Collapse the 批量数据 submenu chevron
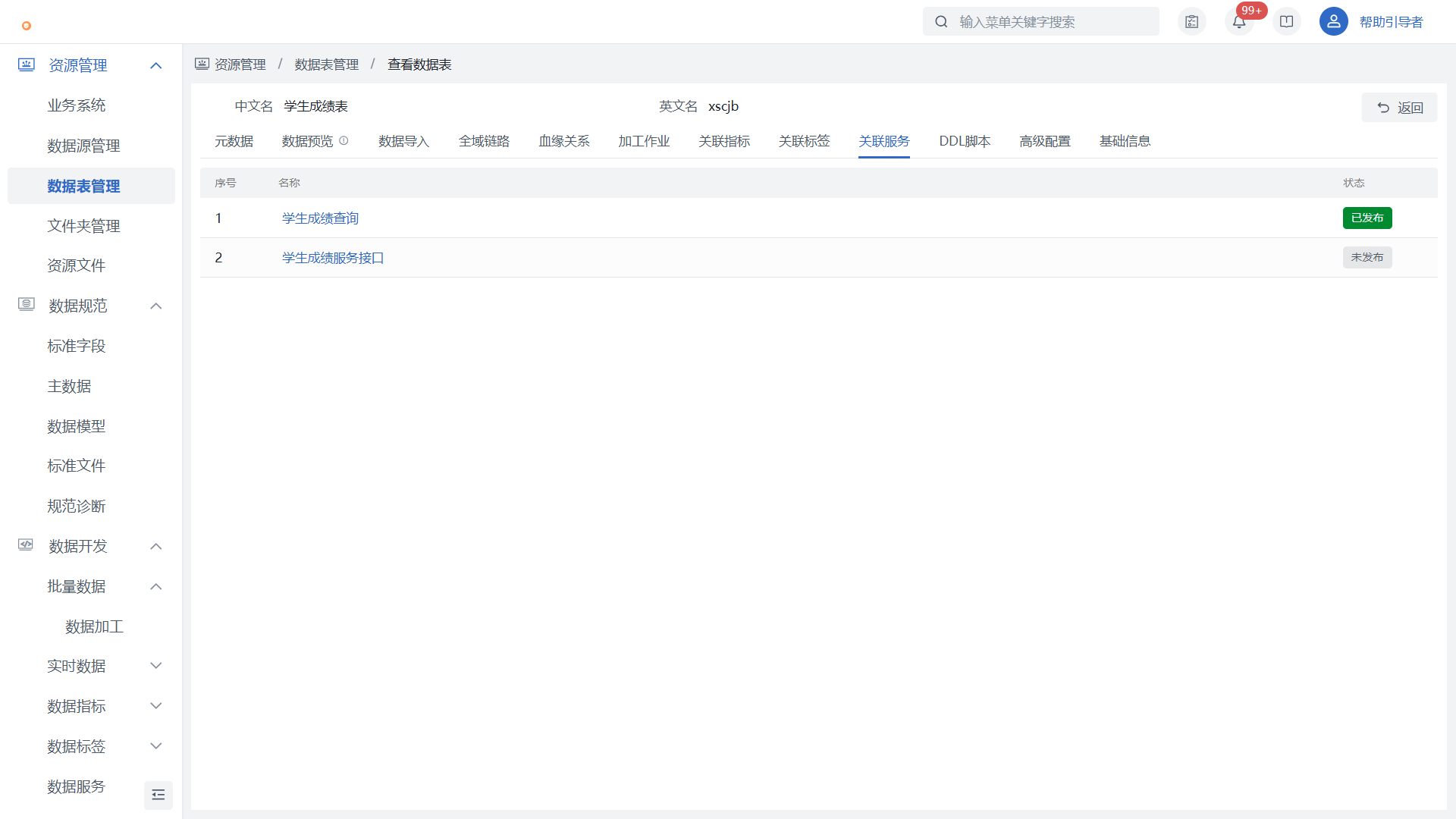This screenshot has width=1456, height=819. pos(156,586)
